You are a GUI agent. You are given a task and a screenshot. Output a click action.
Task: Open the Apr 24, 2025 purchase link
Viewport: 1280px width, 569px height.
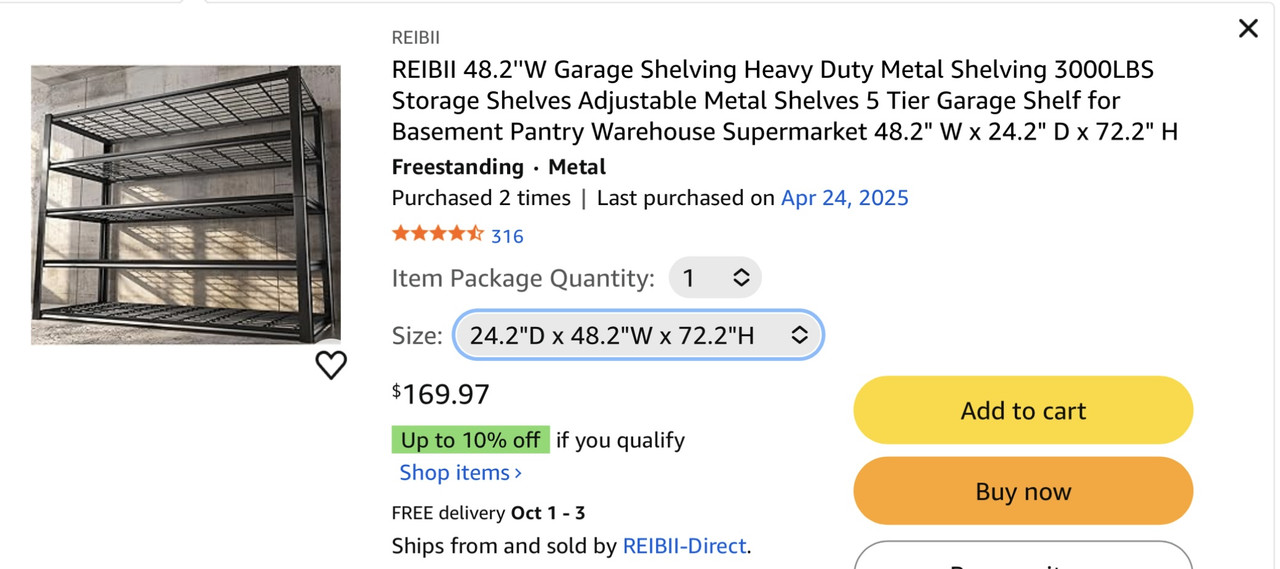pos(844,198)
